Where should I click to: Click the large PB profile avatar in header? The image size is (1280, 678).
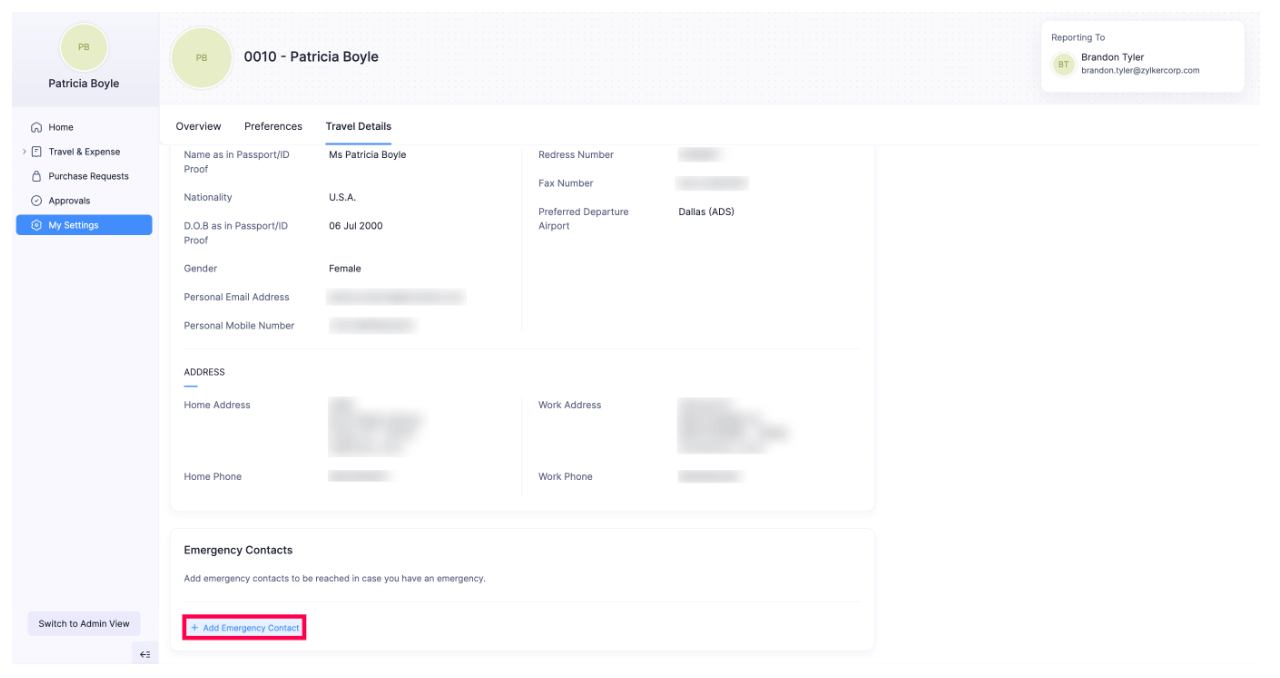click(x=201, y=57)
